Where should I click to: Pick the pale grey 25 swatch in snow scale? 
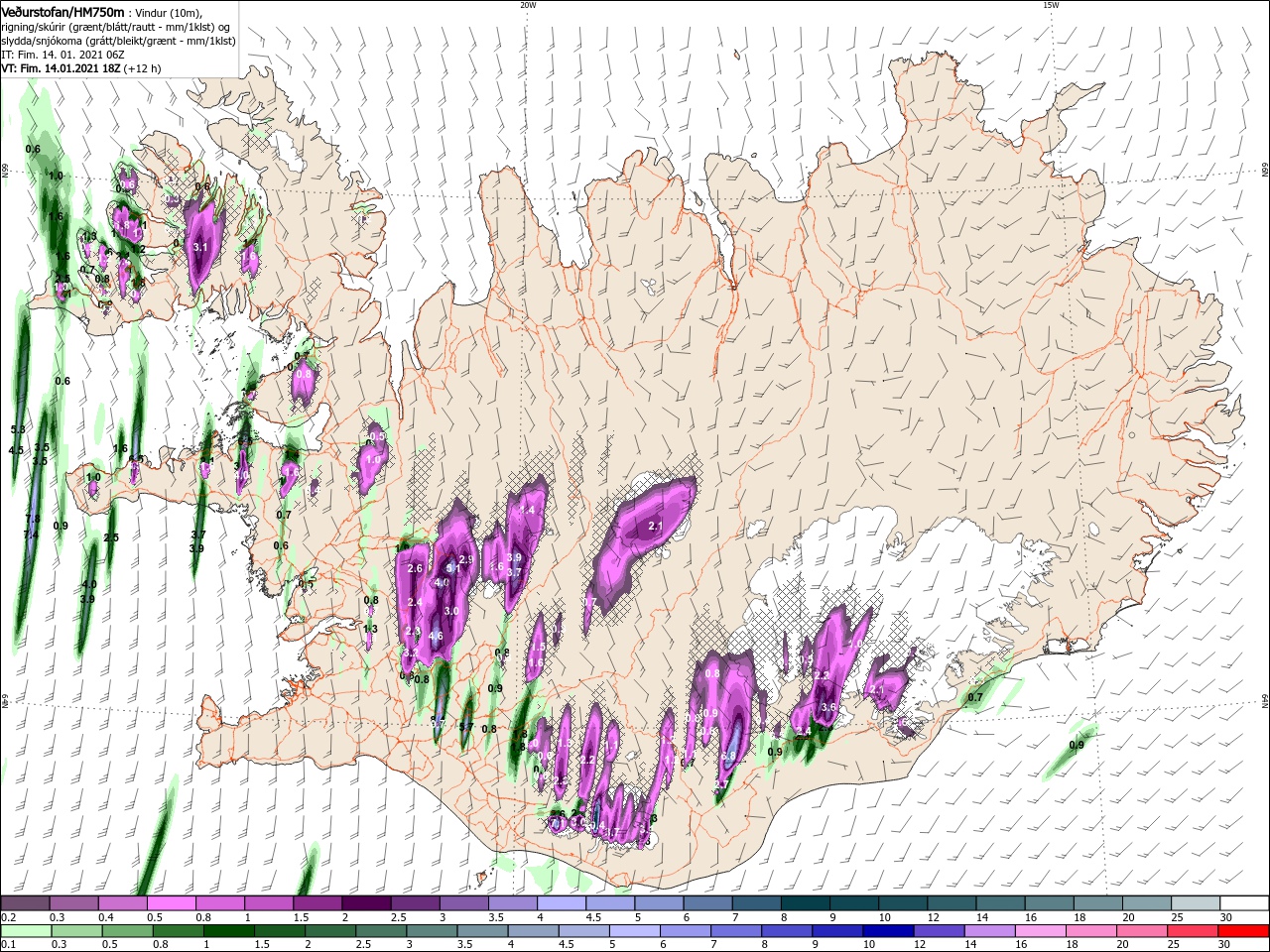1196,903
